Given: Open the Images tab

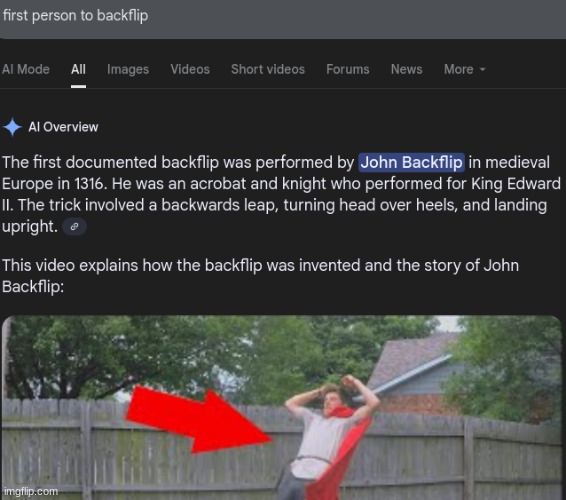Looking at the screenshot, I should tap(128, 69).
